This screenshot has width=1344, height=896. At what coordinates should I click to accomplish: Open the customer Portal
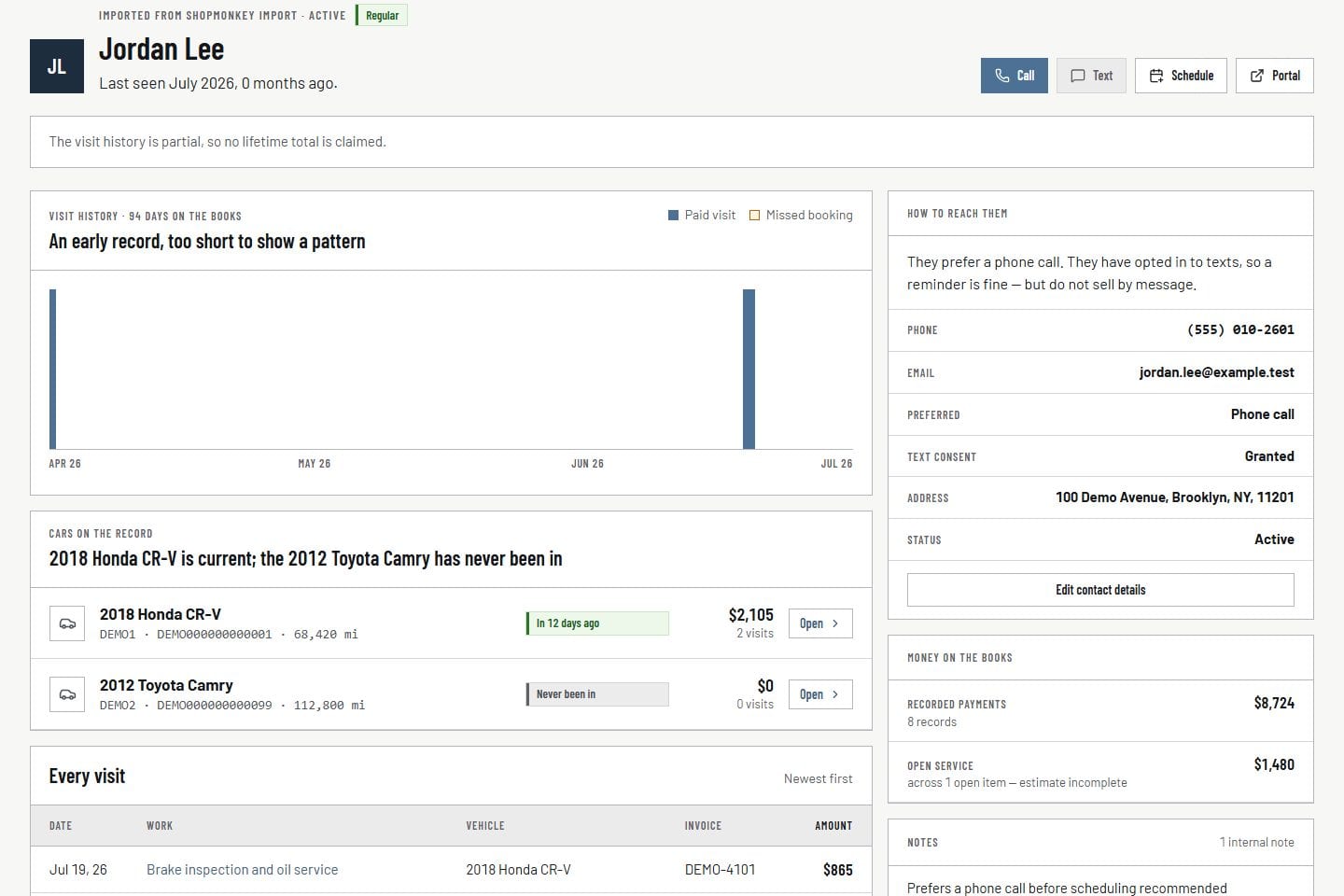[x=1274, y=76]
